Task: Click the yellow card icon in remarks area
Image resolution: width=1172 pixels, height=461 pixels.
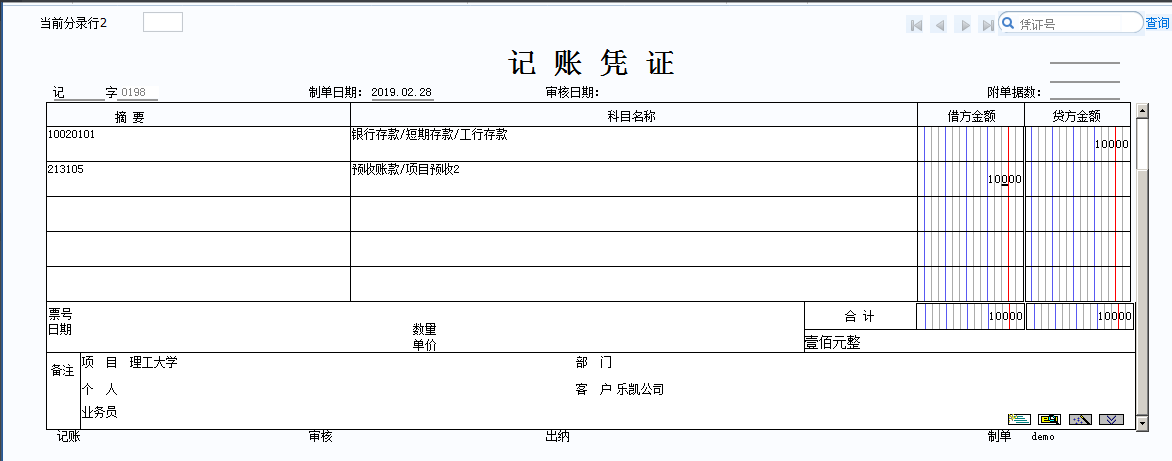Action: tap(1049, 418)
